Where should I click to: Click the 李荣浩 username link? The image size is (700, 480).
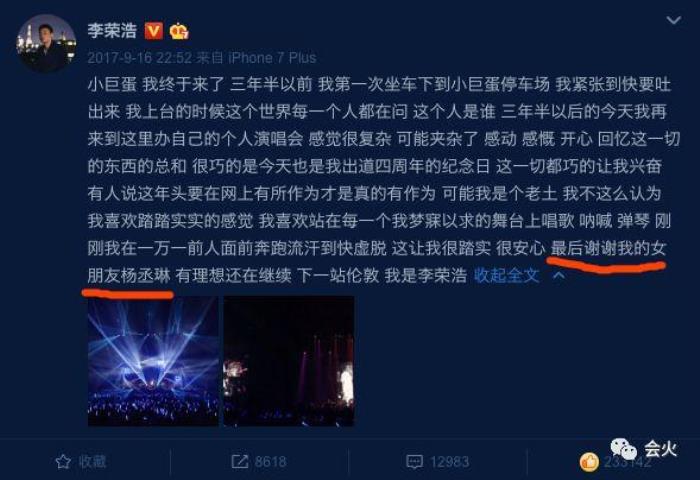tap(112, 31)
